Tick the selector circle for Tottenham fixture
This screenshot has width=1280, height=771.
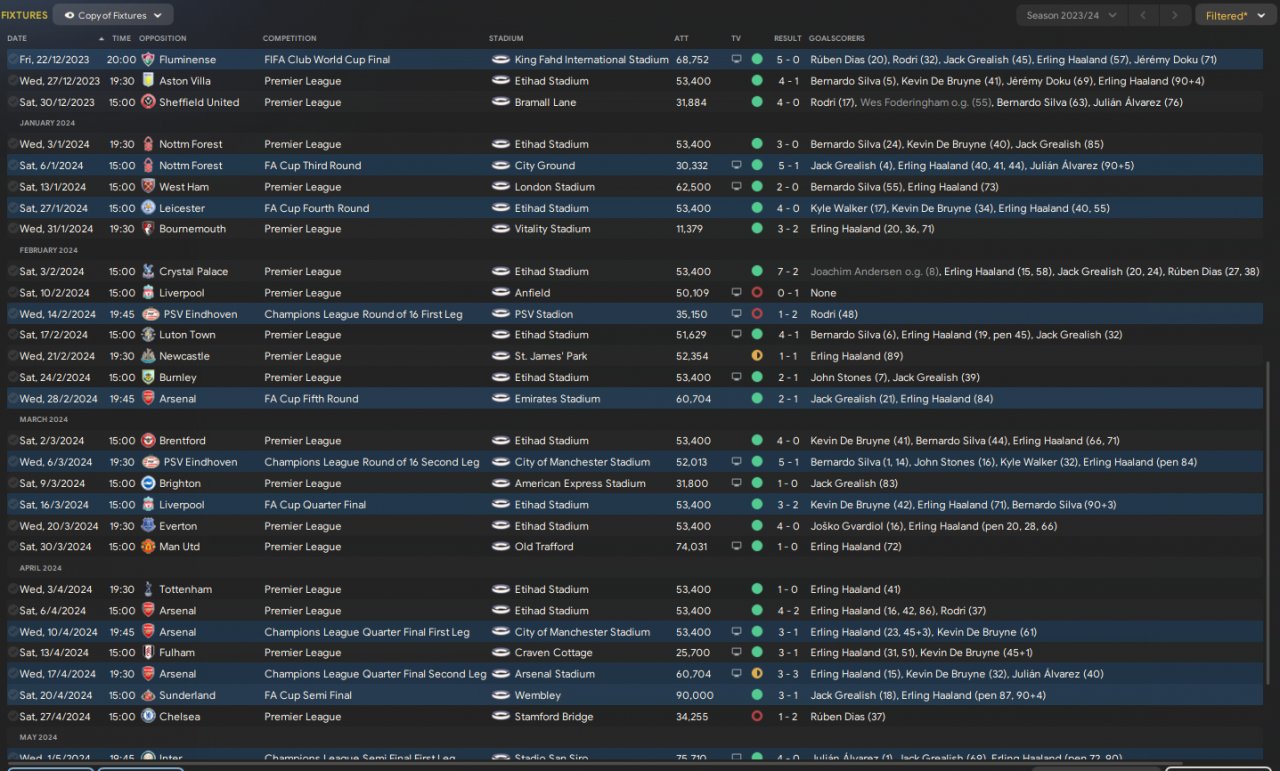click(13, 590)
